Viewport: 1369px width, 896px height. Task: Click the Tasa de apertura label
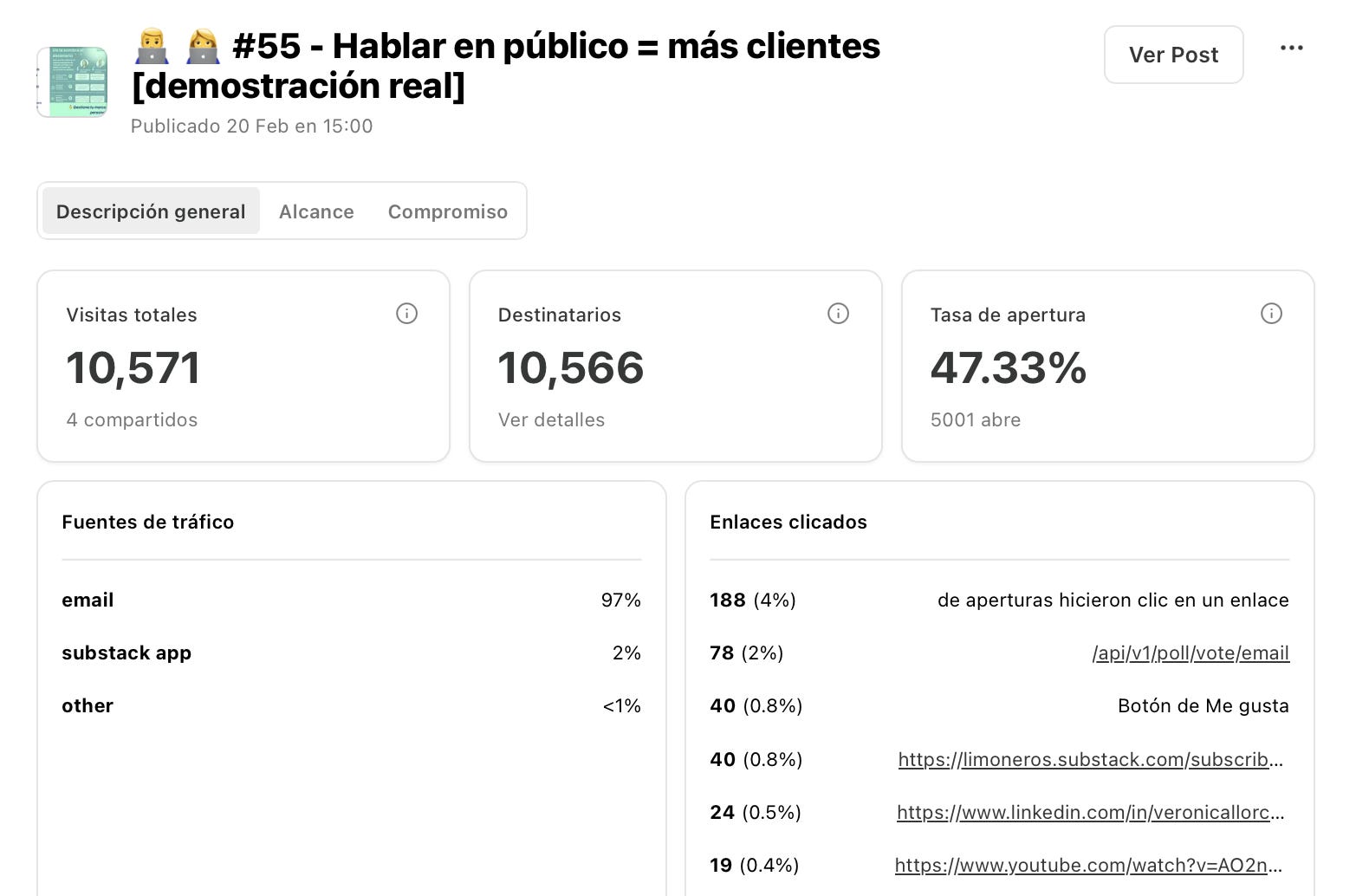[x=1008, y=315]
